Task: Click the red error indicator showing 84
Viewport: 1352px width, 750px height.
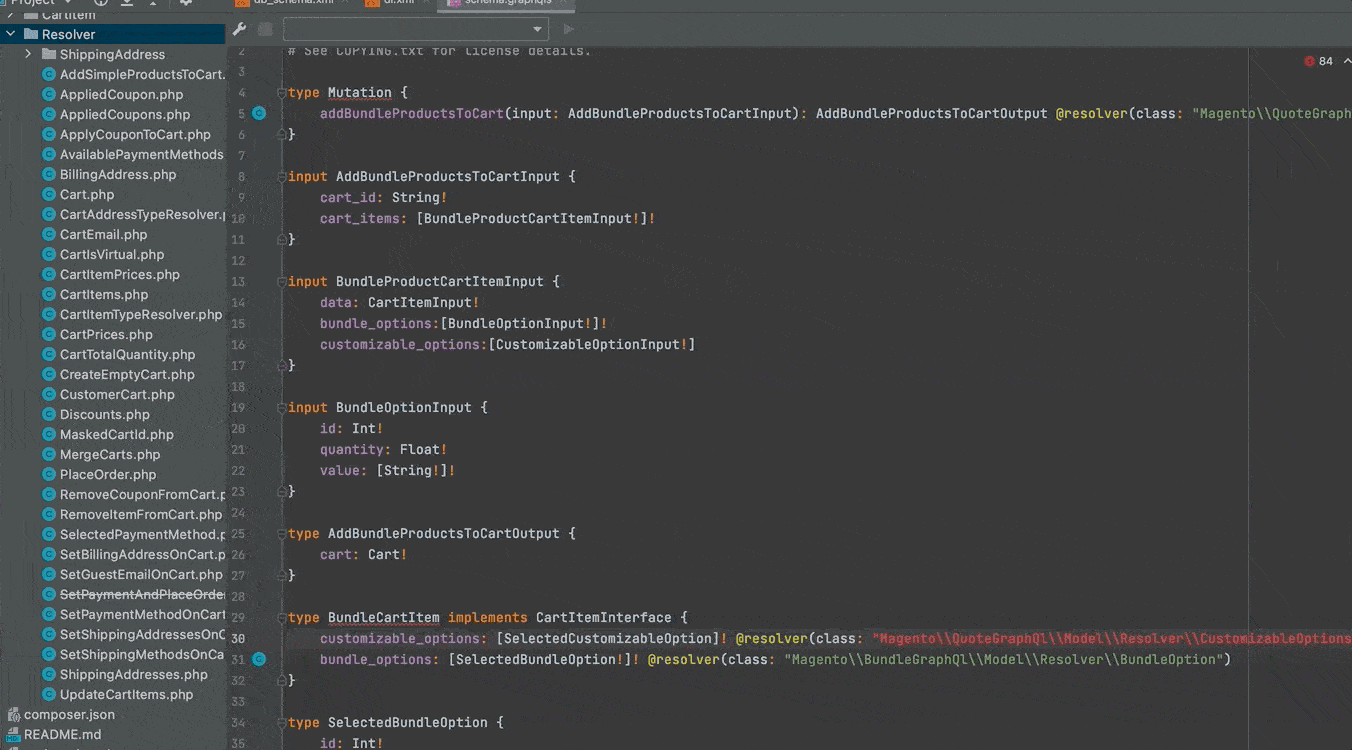Action: (x=1318, y=62)
